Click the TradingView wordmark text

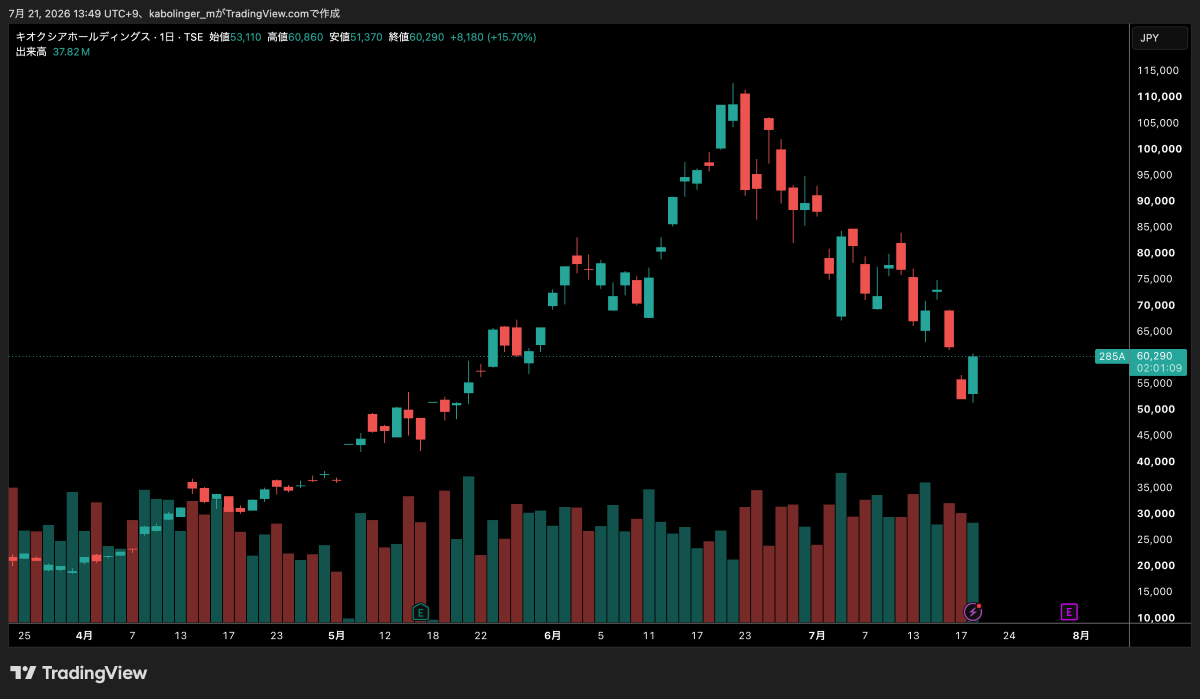tap(95, 673)
